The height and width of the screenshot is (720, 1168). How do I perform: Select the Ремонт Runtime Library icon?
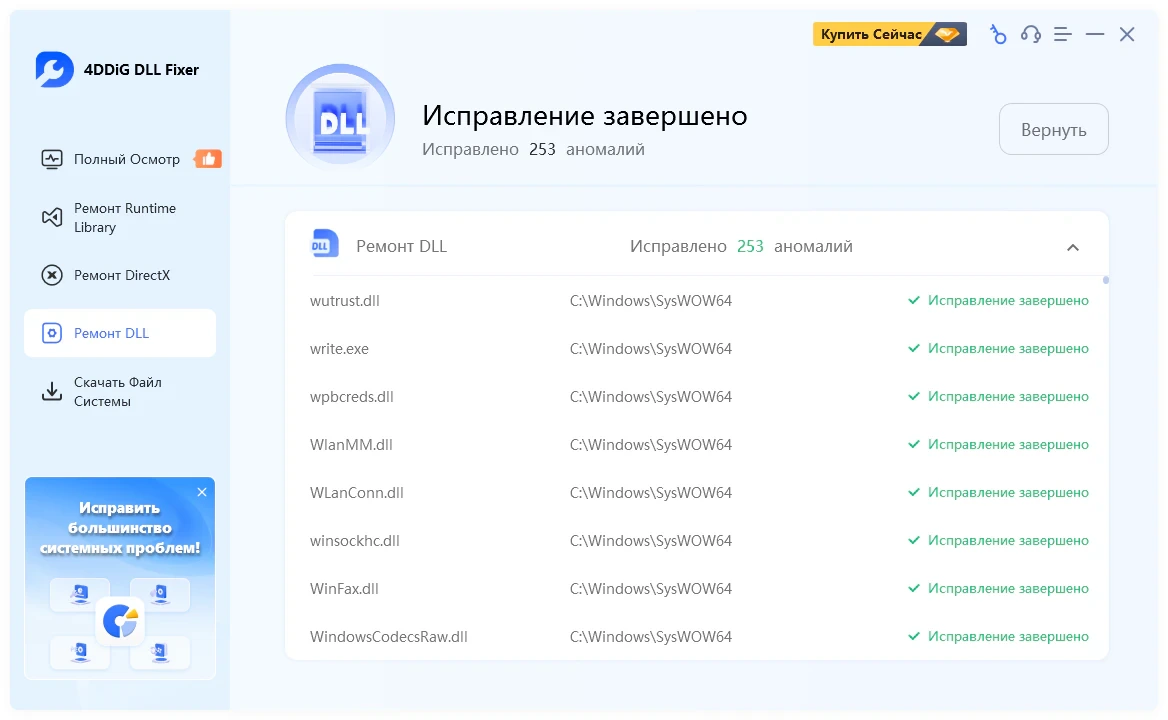pos(52,217)
